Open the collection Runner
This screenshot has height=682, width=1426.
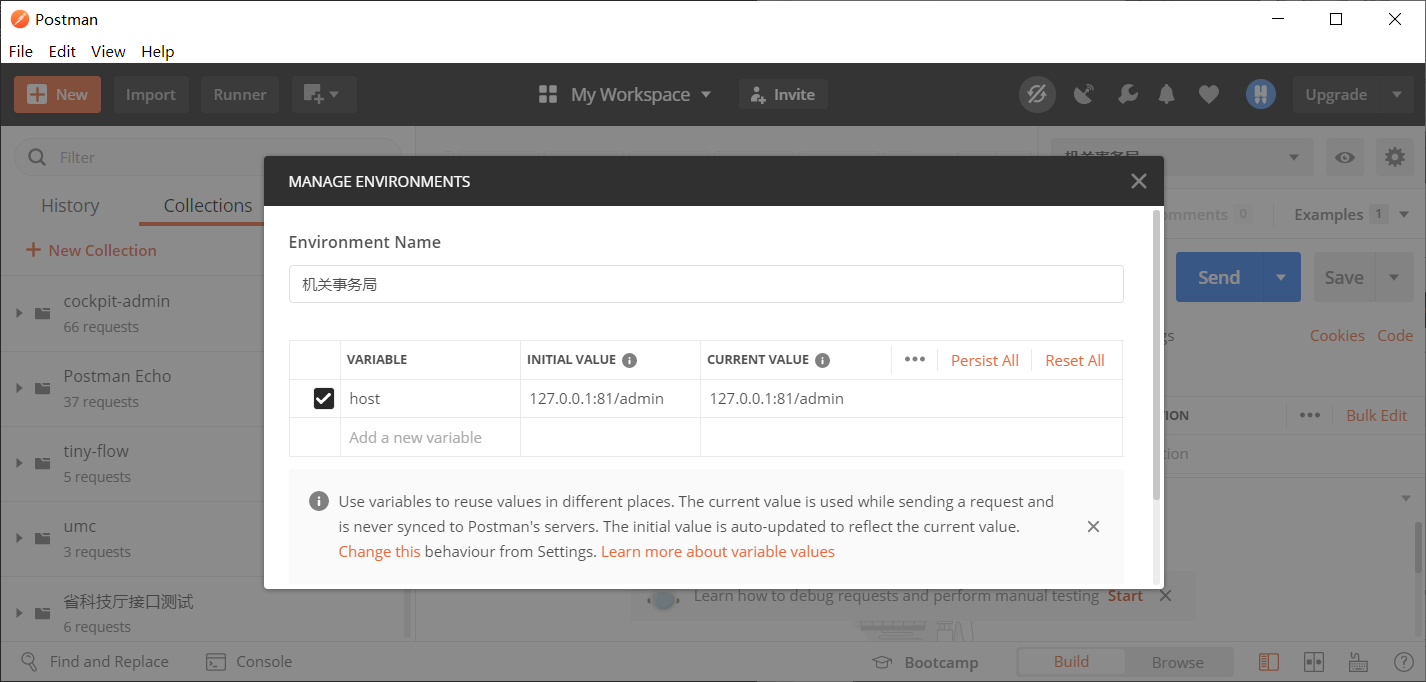click(240, 95)
